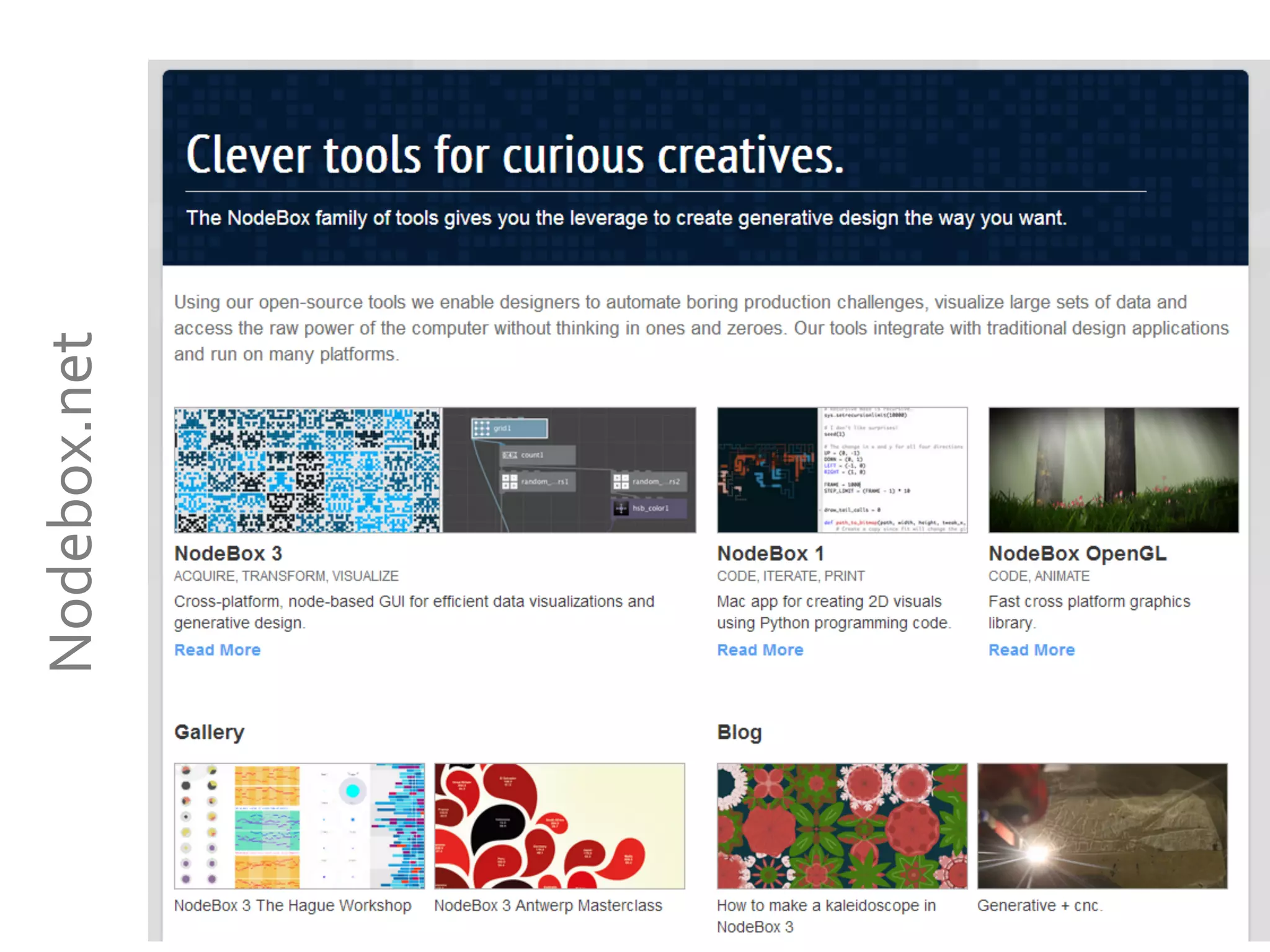The width and height of the screenshot is (1270, 952).
Task: Click the random rs1 node icon
Action: click(x=510, y=482)
